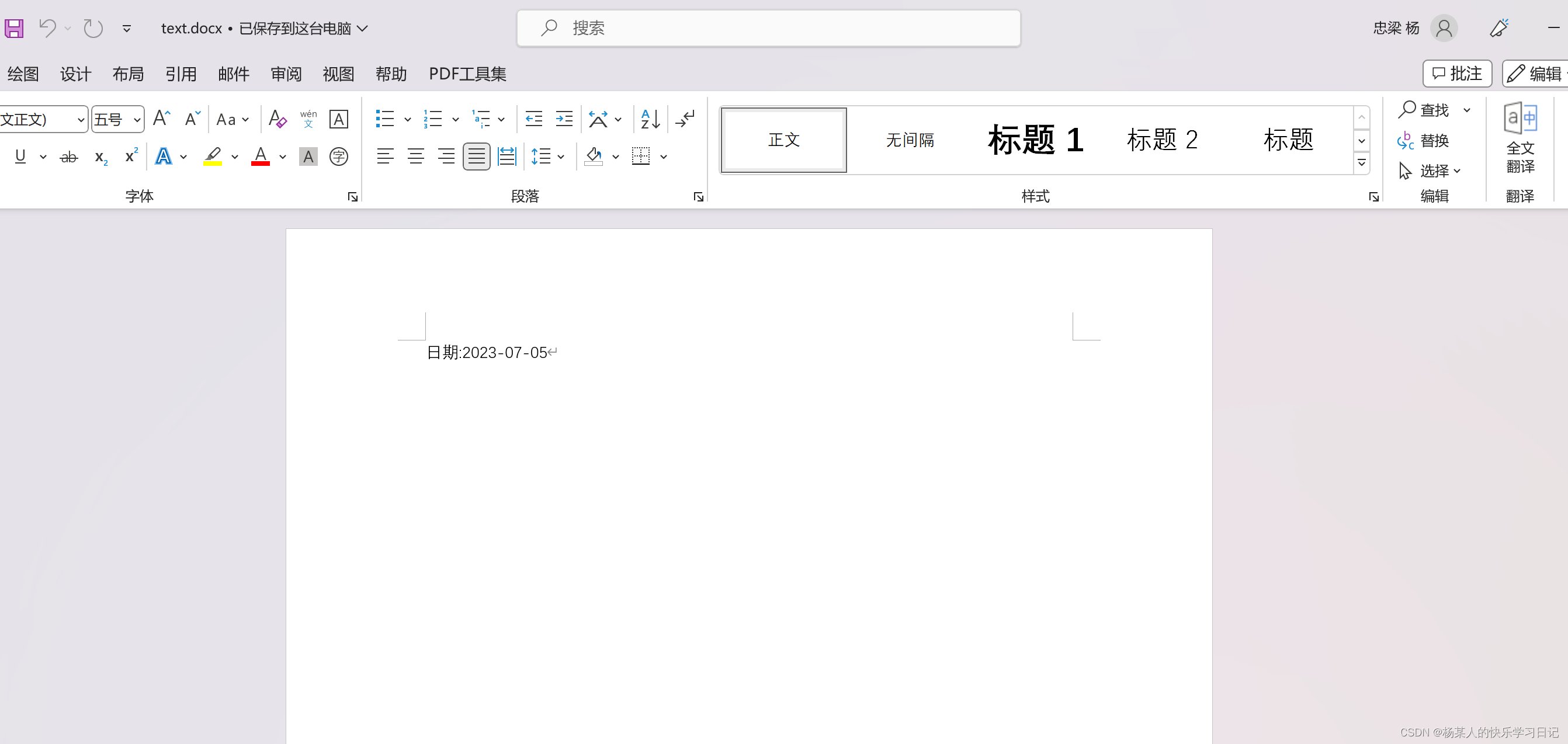The height and width of the screenshot is (744, 1568).
Task: Open highlight color dropdown arrow
Action: pos(235,157)
